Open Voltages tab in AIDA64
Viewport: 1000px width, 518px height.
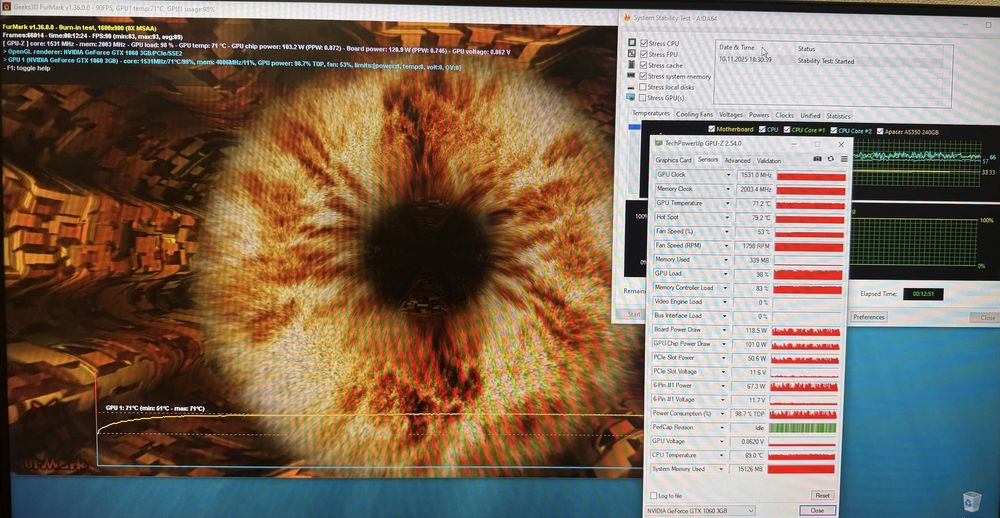point(730,115)
